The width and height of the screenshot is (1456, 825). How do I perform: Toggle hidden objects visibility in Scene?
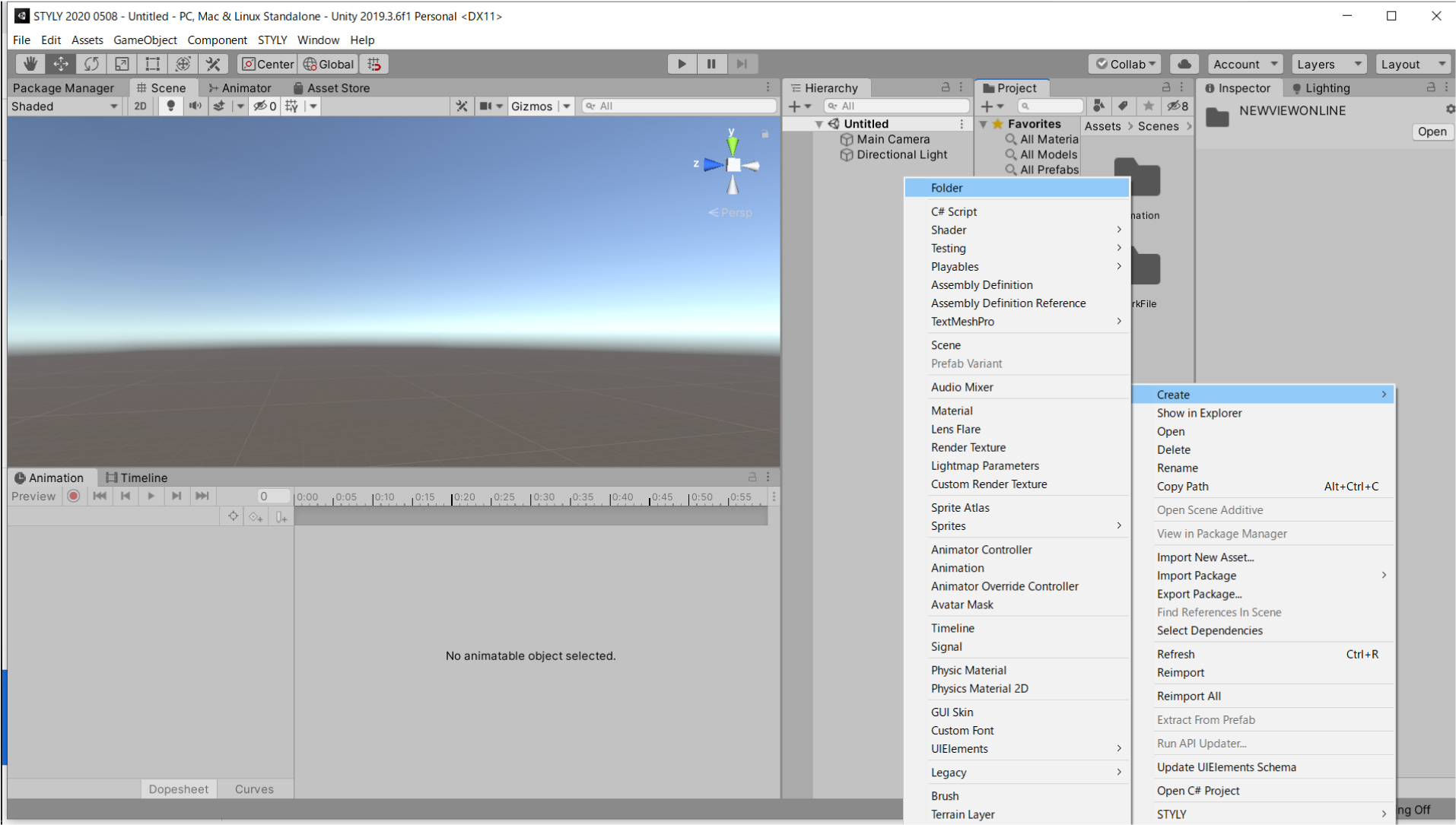265,106
